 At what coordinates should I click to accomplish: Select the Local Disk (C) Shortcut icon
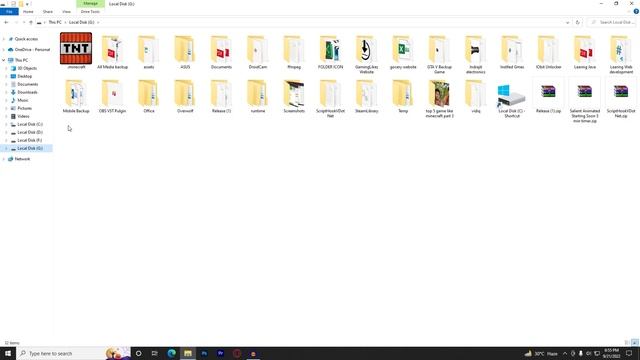[511, 99]
